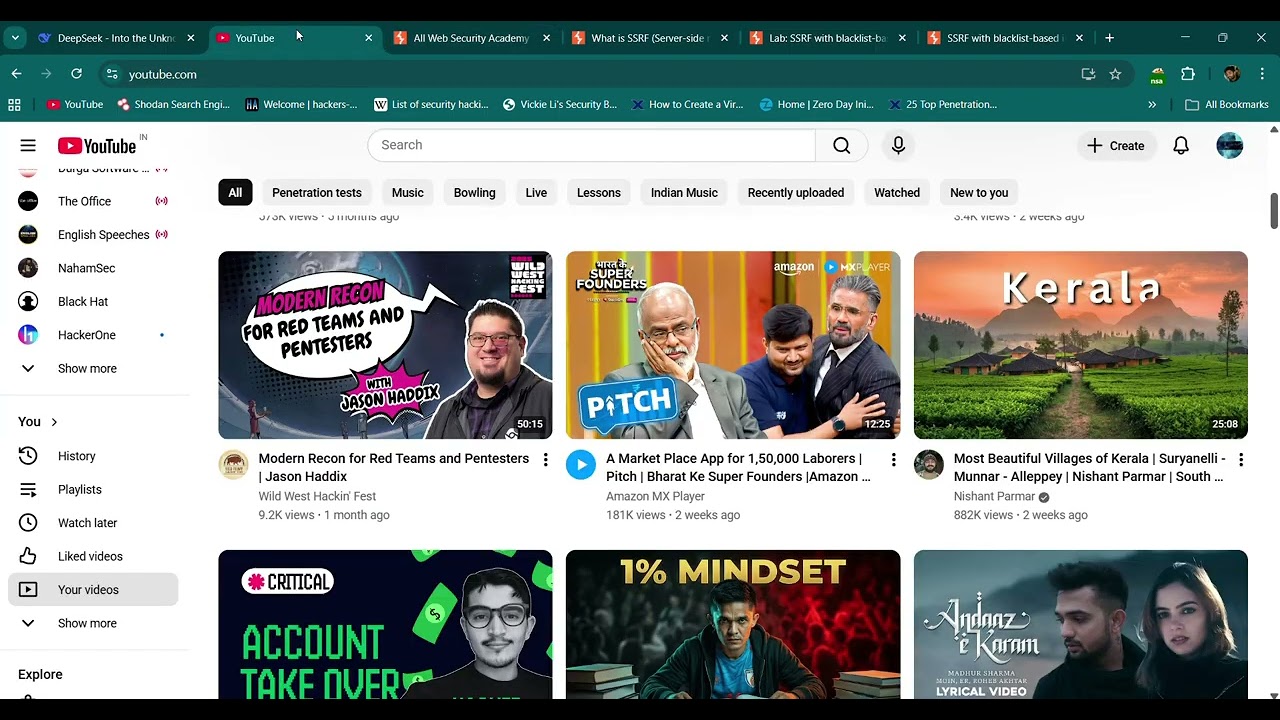The image size is (1280, 720).
Task: Open a new browser tab
Action: click(1109, 38)
